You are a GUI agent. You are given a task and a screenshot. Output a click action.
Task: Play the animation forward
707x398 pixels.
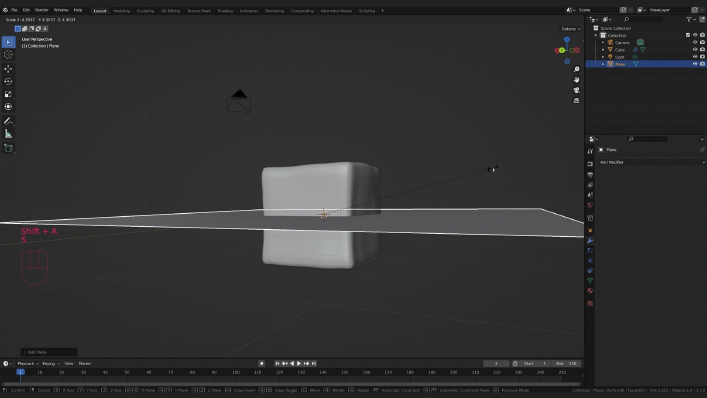pyautogui.click(x=299, y=363)
